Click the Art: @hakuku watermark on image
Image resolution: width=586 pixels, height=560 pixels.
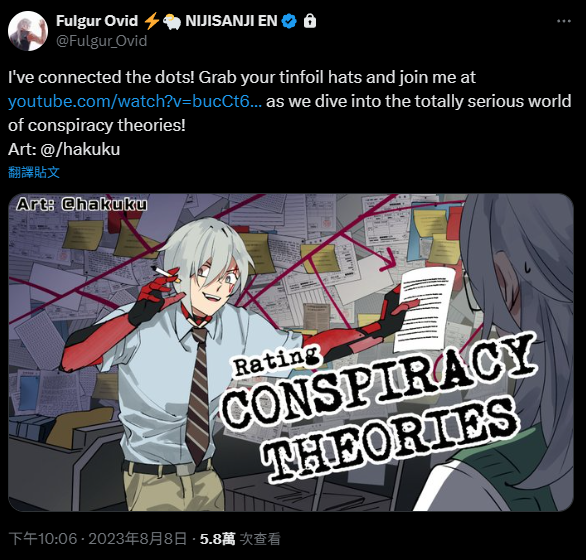tap(82, 204)
